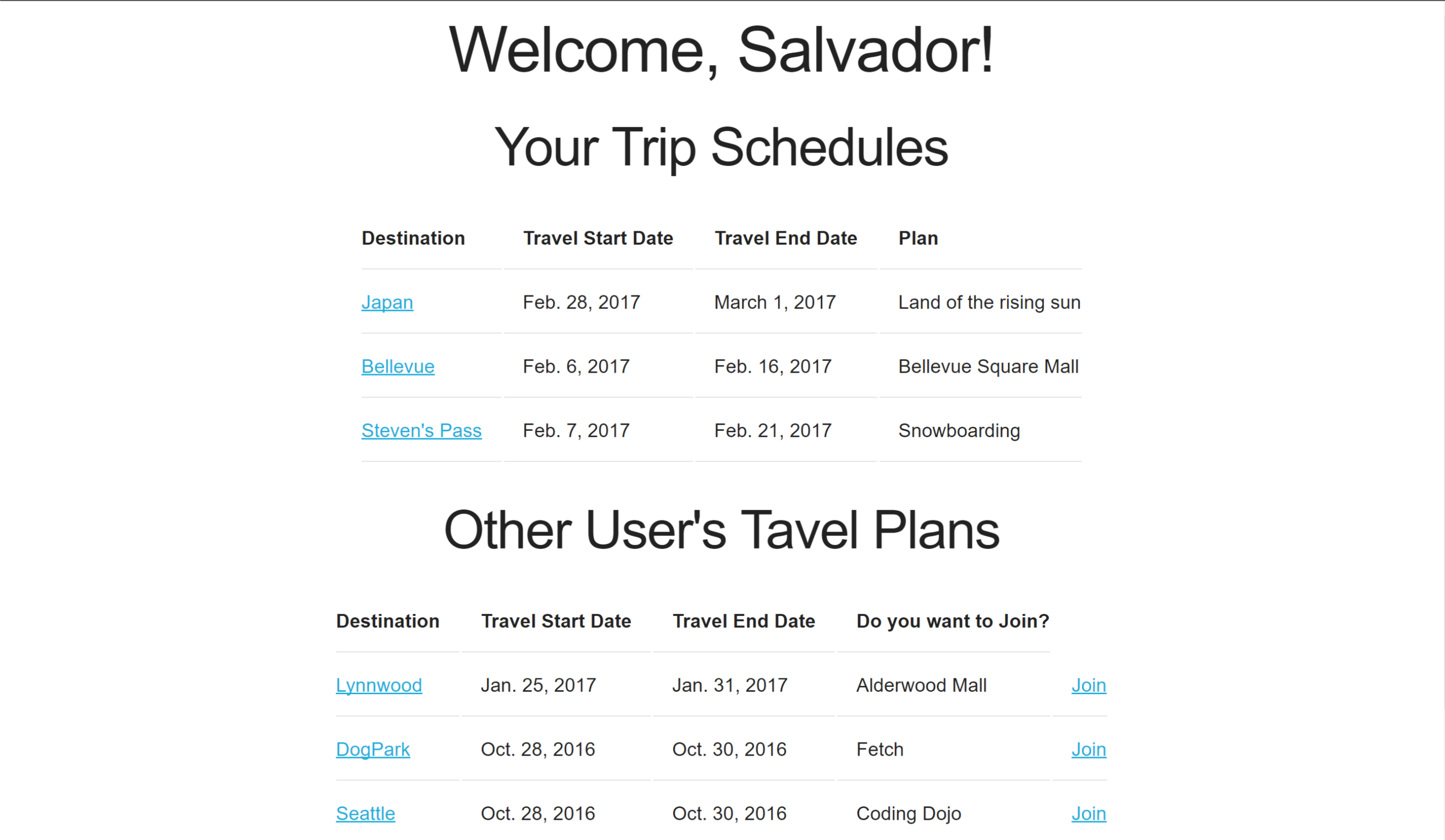Click the Bellevue Square Mall plan cell
This screenshot has height=840, width=1445.
point(988,366)
